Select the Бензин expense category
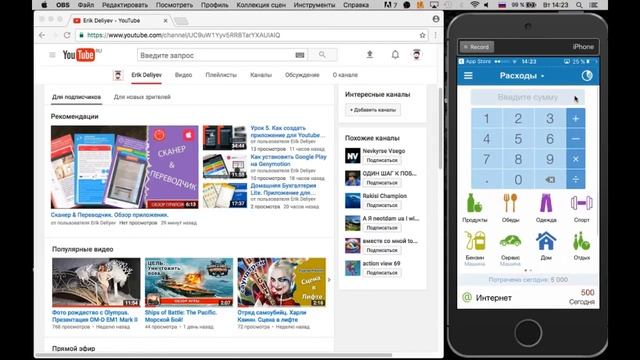 click(x=475, y=248)
